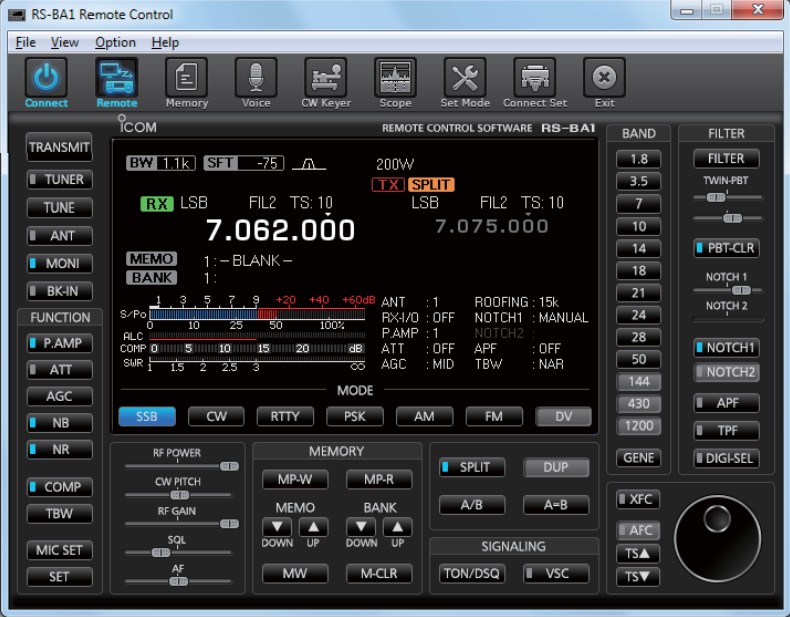Open the File menu
The width and height of the screenshot is (790, 617).
pos(26,42)
